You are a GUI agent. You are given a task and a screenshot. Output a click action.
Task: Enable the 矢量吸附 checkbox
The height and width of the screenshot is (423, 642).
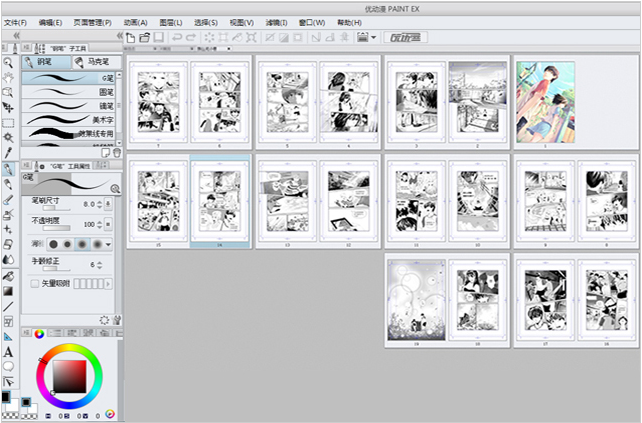coord(35,283)
